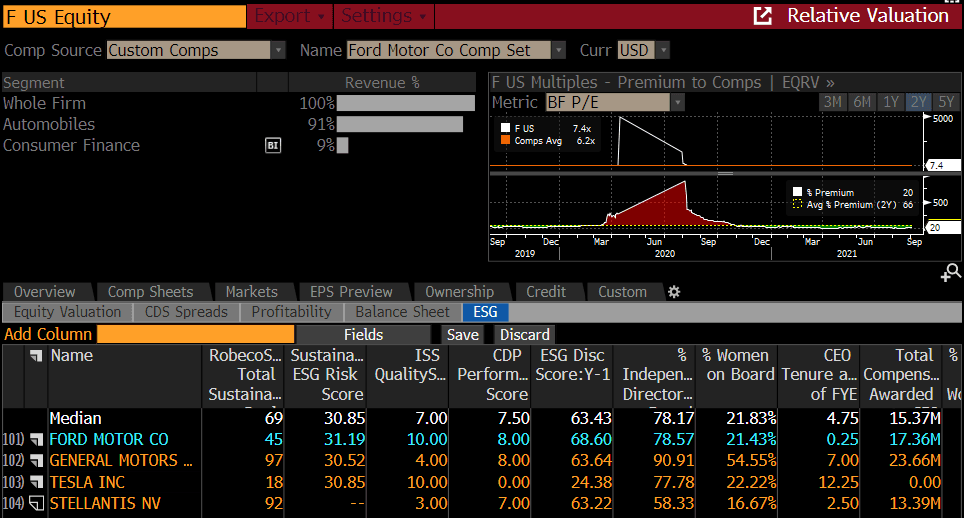Switch to the Overview tab
This screenshot has width=964, height=518.
(45, 292)
